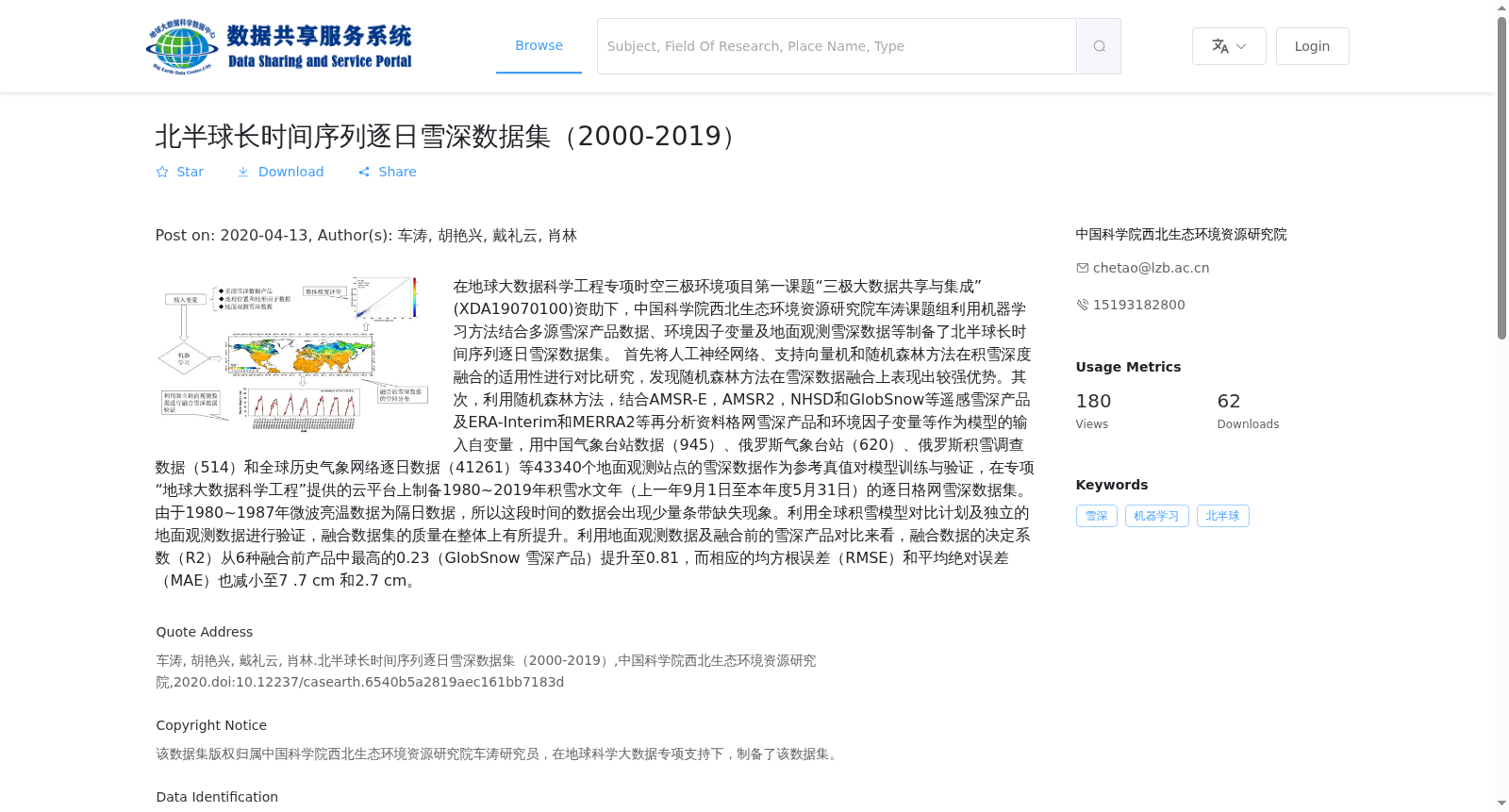
Task: Click the vertical page scrollbar thumb
Action: pos(1501,177)
